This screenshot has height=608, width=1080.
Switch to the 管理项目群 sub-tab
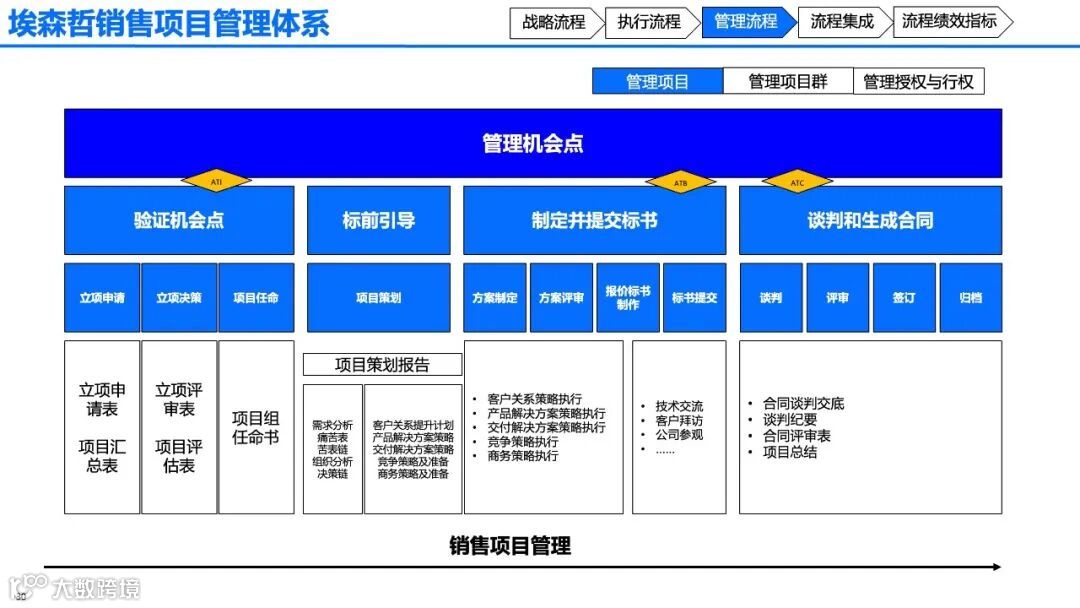pos(788,81)
